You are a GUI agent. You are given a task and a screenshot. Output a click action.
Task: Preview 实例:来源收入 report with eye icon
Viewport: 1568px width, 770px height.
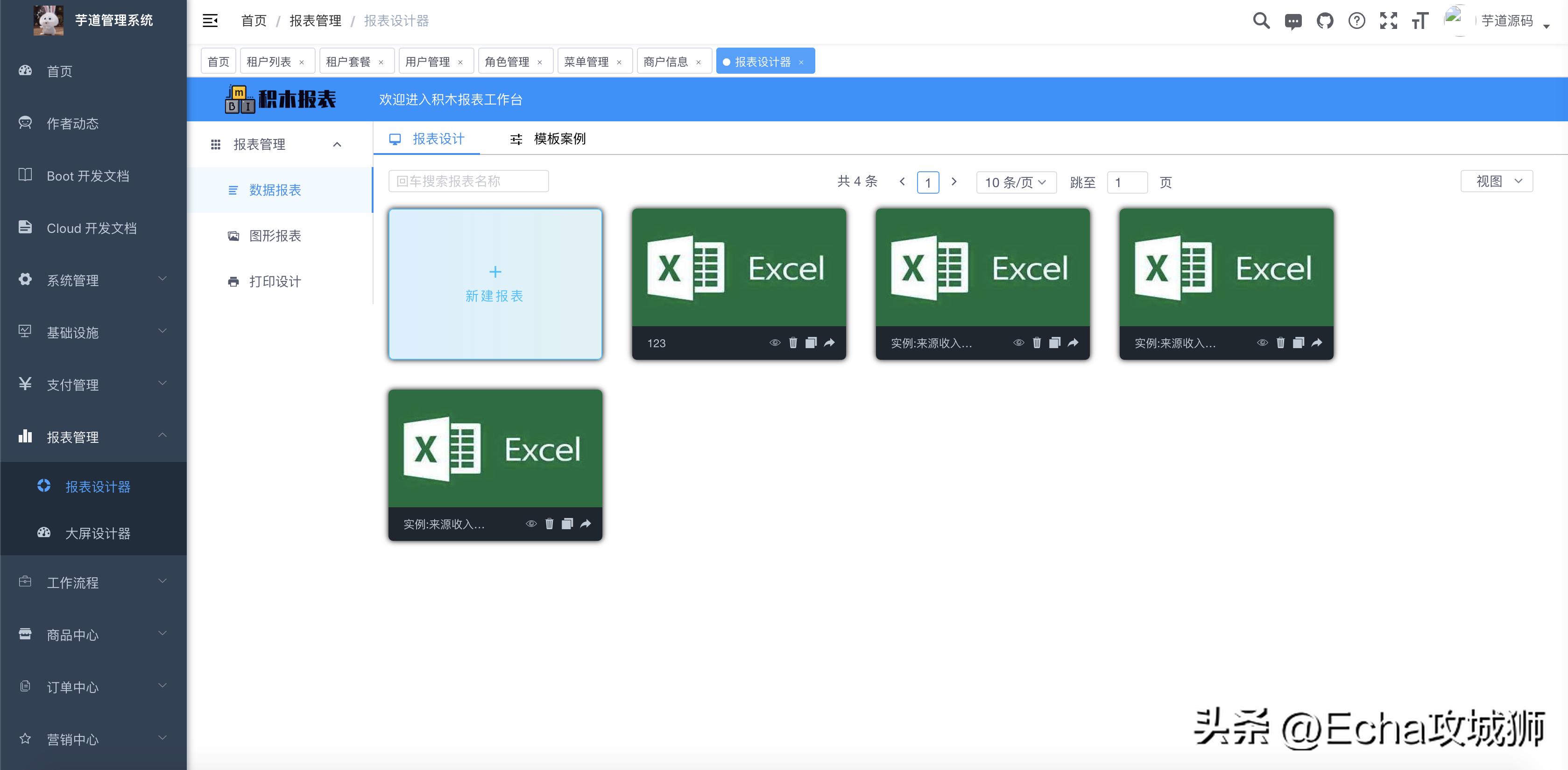click(1019, 343)
